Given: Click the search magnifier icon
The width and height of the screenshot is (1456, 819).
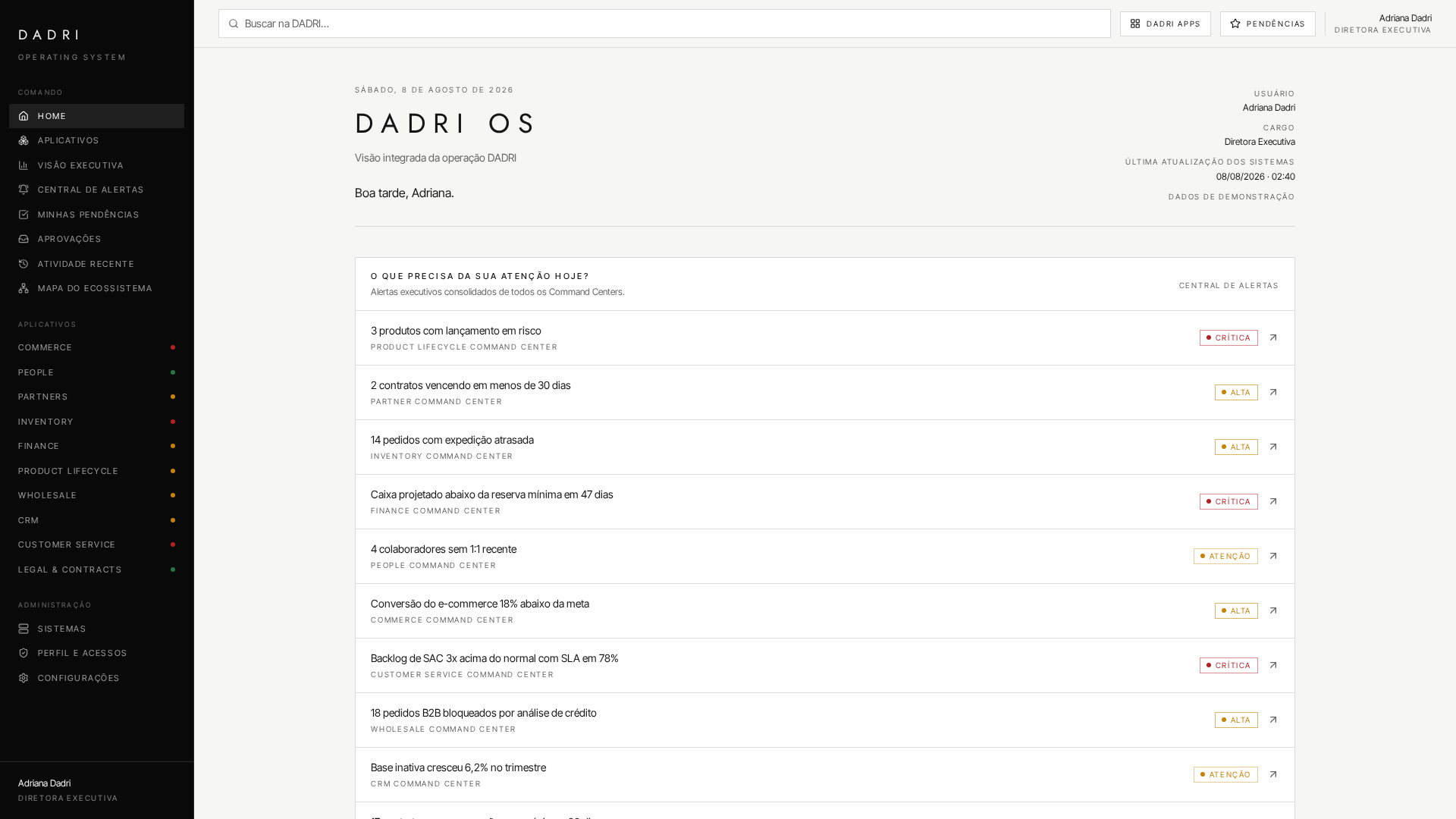Looking at the screenshot, I should coord(234,24).
